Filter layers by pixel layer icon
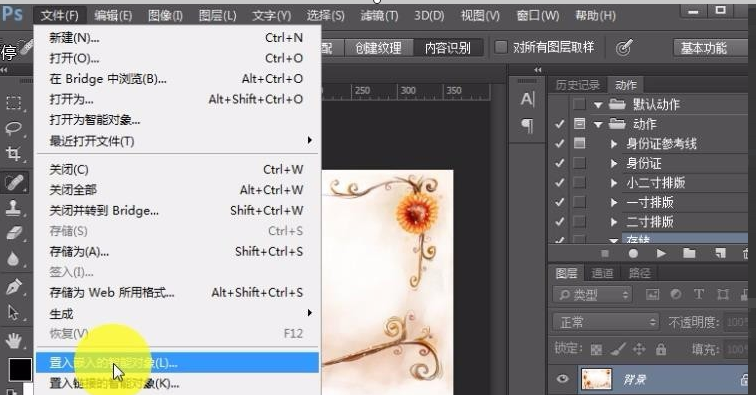The width and height of the screenshot is (756, 395). click(x=652, y=294)
